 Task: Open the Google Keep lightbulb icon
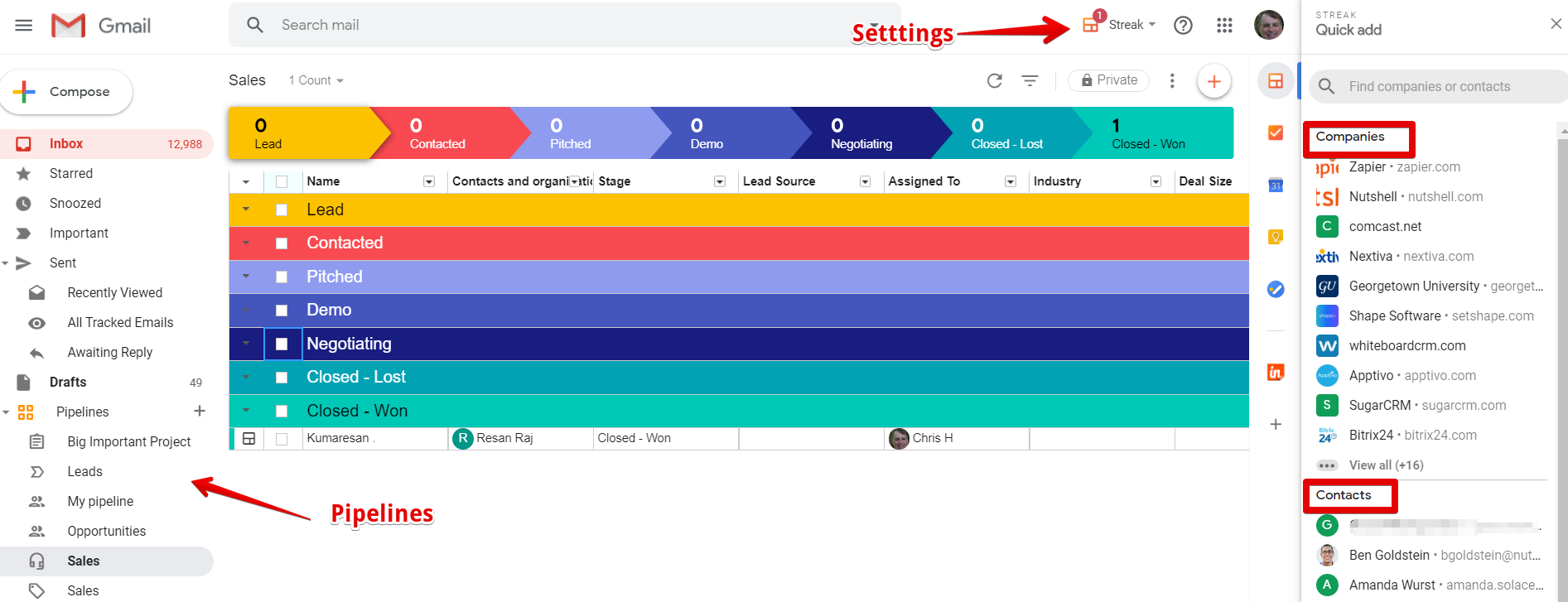coord(1276,237)
